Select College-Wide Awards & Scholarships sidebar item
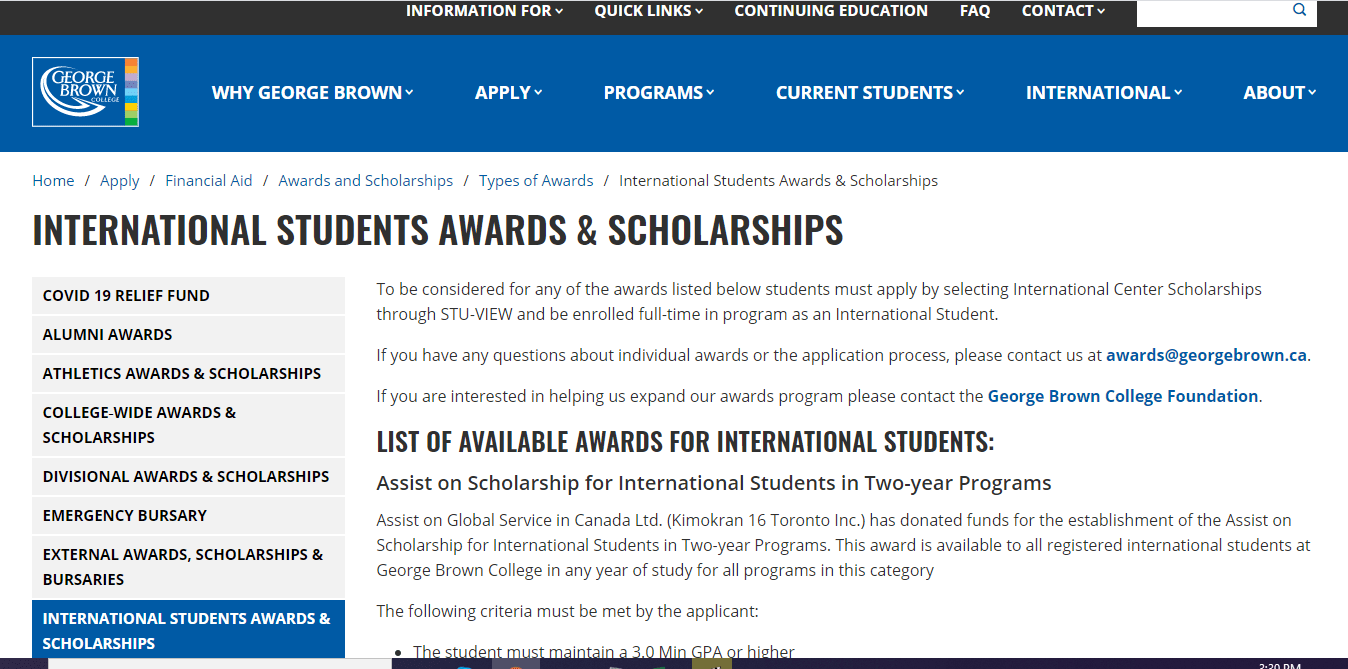The width and height of the screenshot is (1348, 669). click(x=188, y=425)
